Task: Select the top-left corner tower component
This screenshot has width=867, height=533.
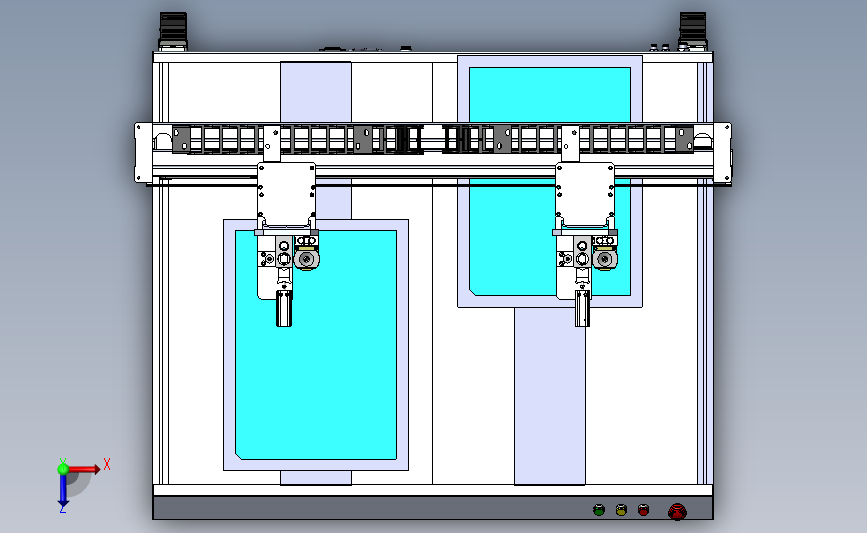Action: pyautogui.click(x=173, y=32)
